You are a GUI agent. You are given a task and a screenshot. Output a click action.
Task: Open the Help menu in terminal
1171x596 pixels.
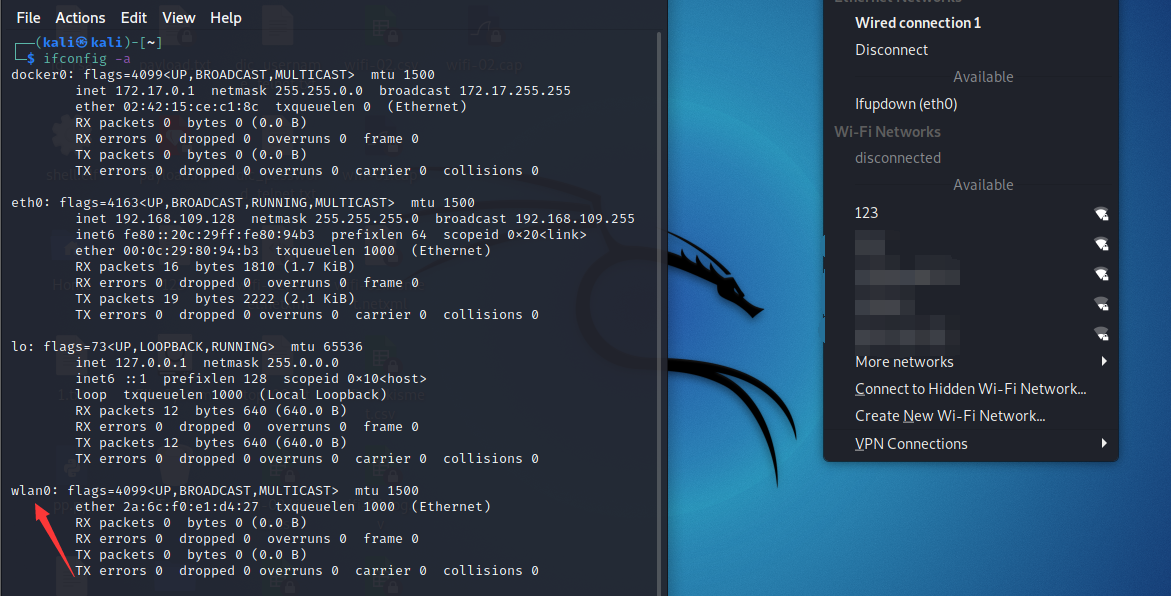pyautogui.click(x=226, y=17)
